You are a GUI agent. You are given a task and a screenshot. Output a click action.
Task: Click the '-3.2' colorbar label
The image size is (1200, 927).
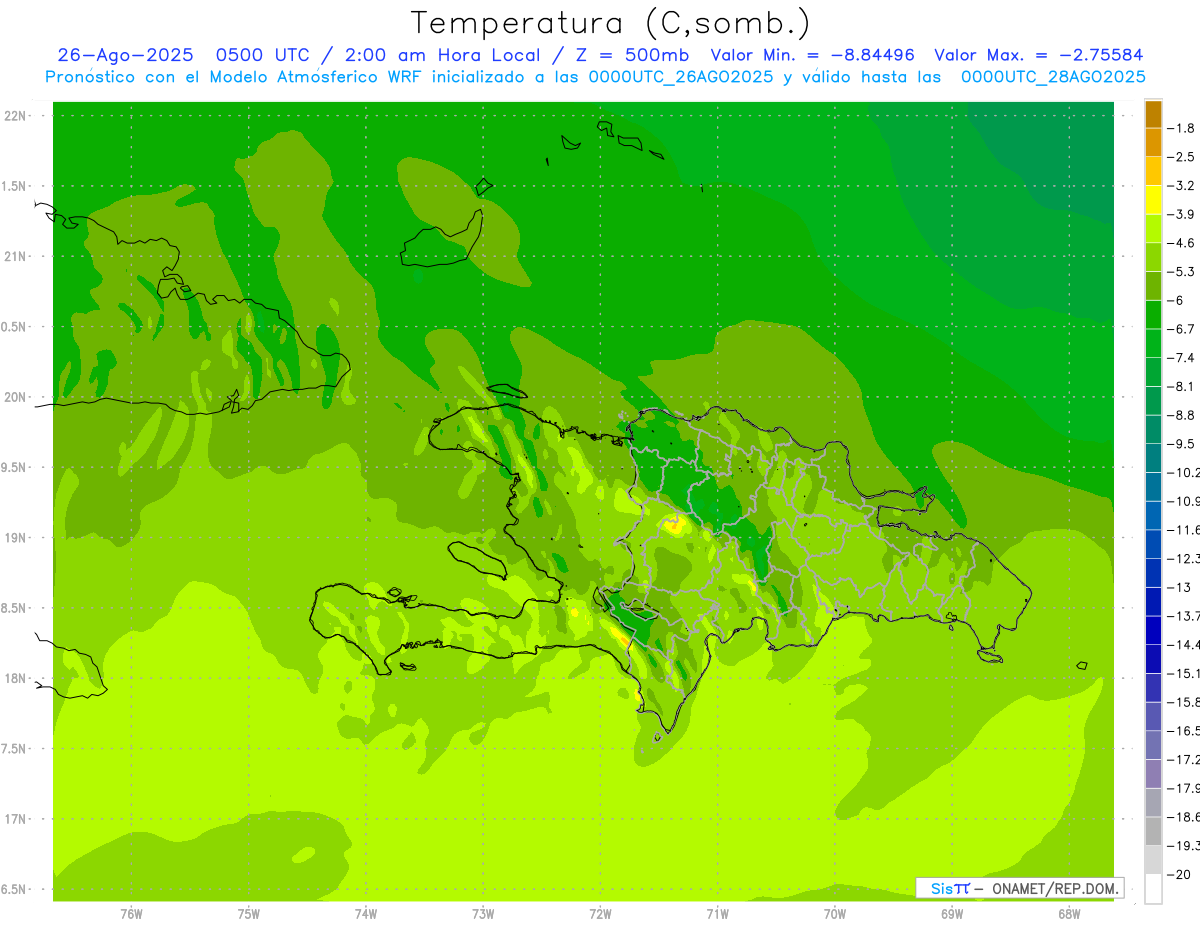[1181, 186]
